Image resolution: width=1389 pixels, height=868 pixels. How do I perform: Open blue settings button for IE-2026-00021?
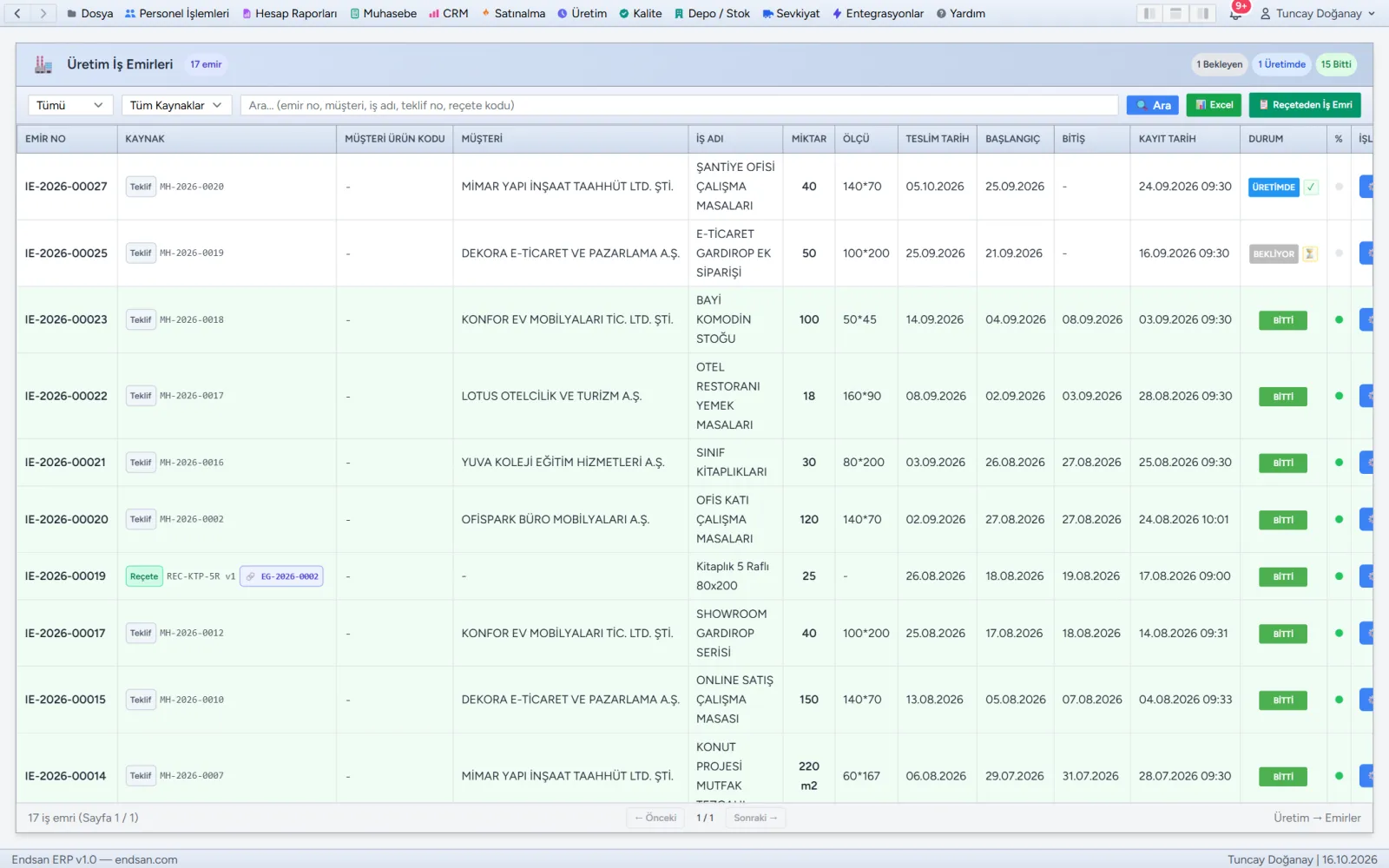point(1366,463)
